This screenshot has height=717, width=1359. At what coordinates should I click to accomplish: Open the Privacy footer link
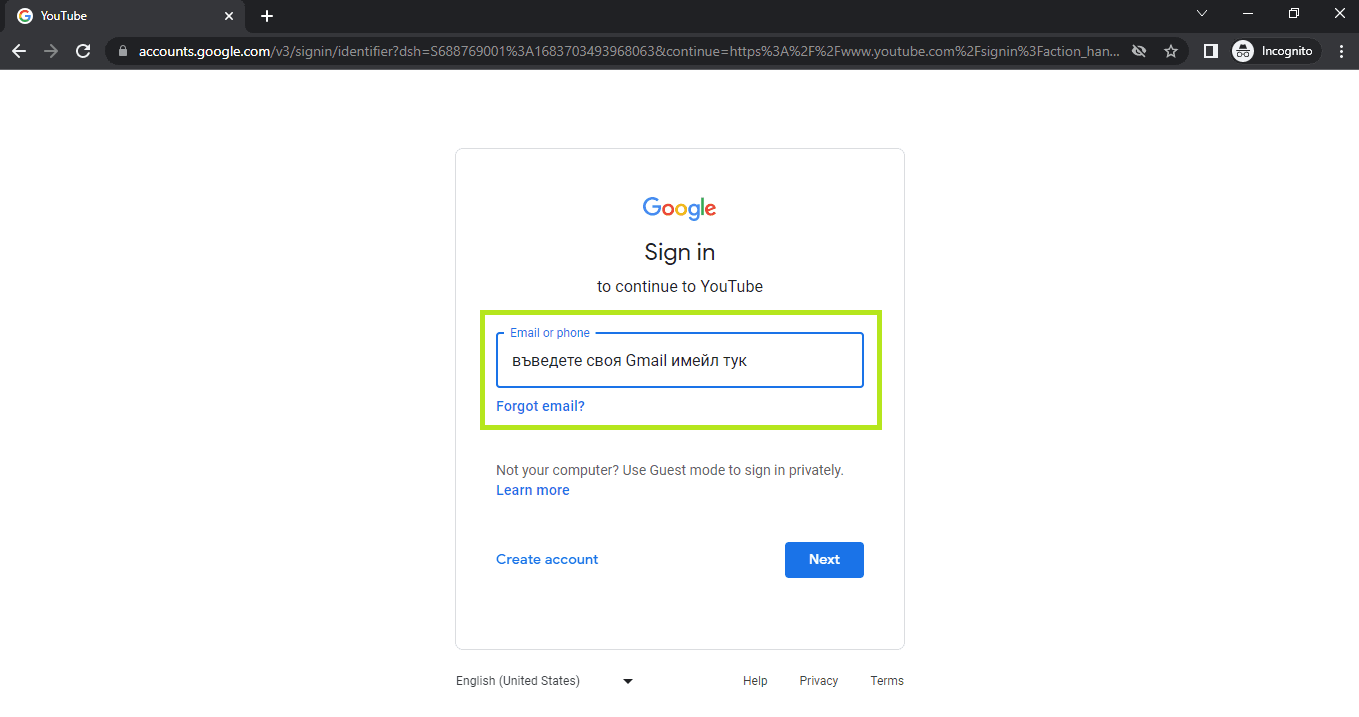click(x=818, y=681)
